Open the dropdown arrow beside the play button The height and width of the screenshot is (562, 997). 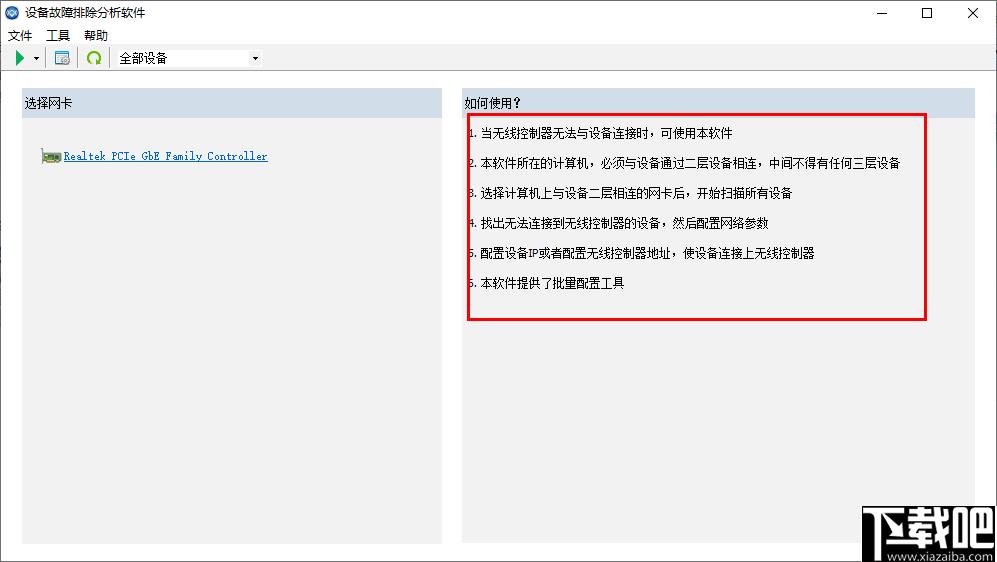[x=36, y=58]
